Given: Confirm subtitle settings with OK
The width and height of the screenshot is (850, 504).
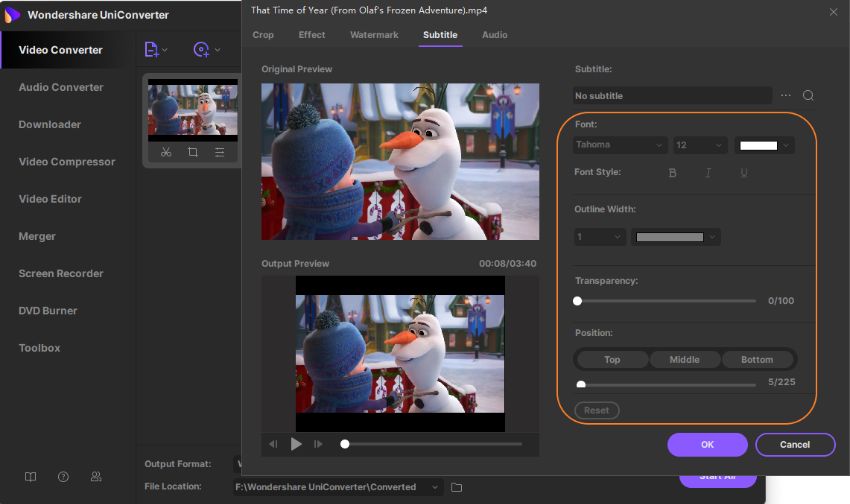Looking at the screenshot, I should point(707,444).
